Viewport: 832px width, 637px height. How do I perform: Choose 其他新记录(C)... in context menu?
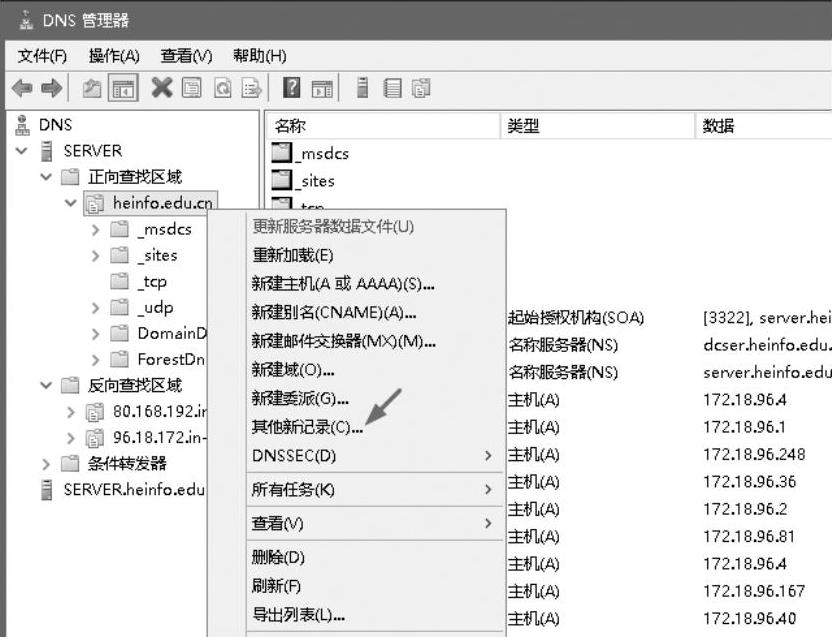pos(375,427)
